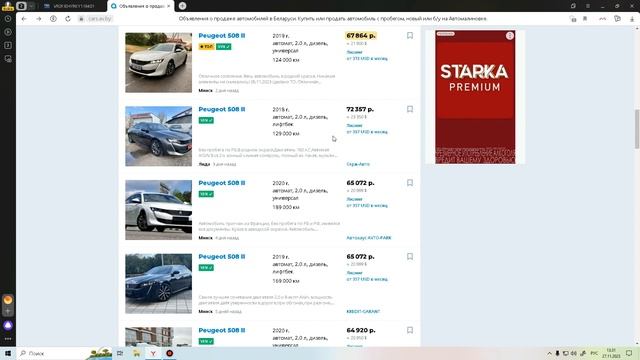Open the Peugeot 508 II with 169 000 km
The image size is (640, 360).
[x=222, y=256]
